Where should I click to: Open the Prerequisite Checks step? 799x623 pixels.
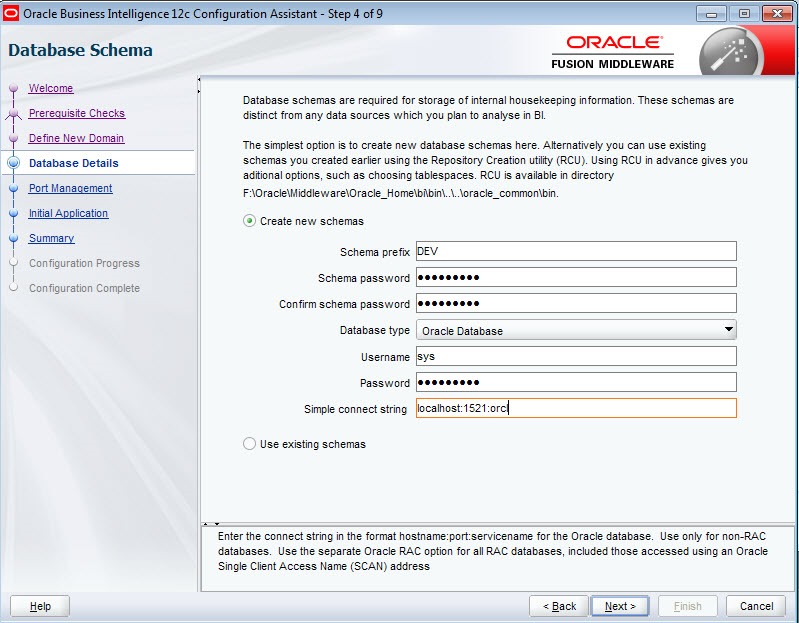(x=77, y=113)
